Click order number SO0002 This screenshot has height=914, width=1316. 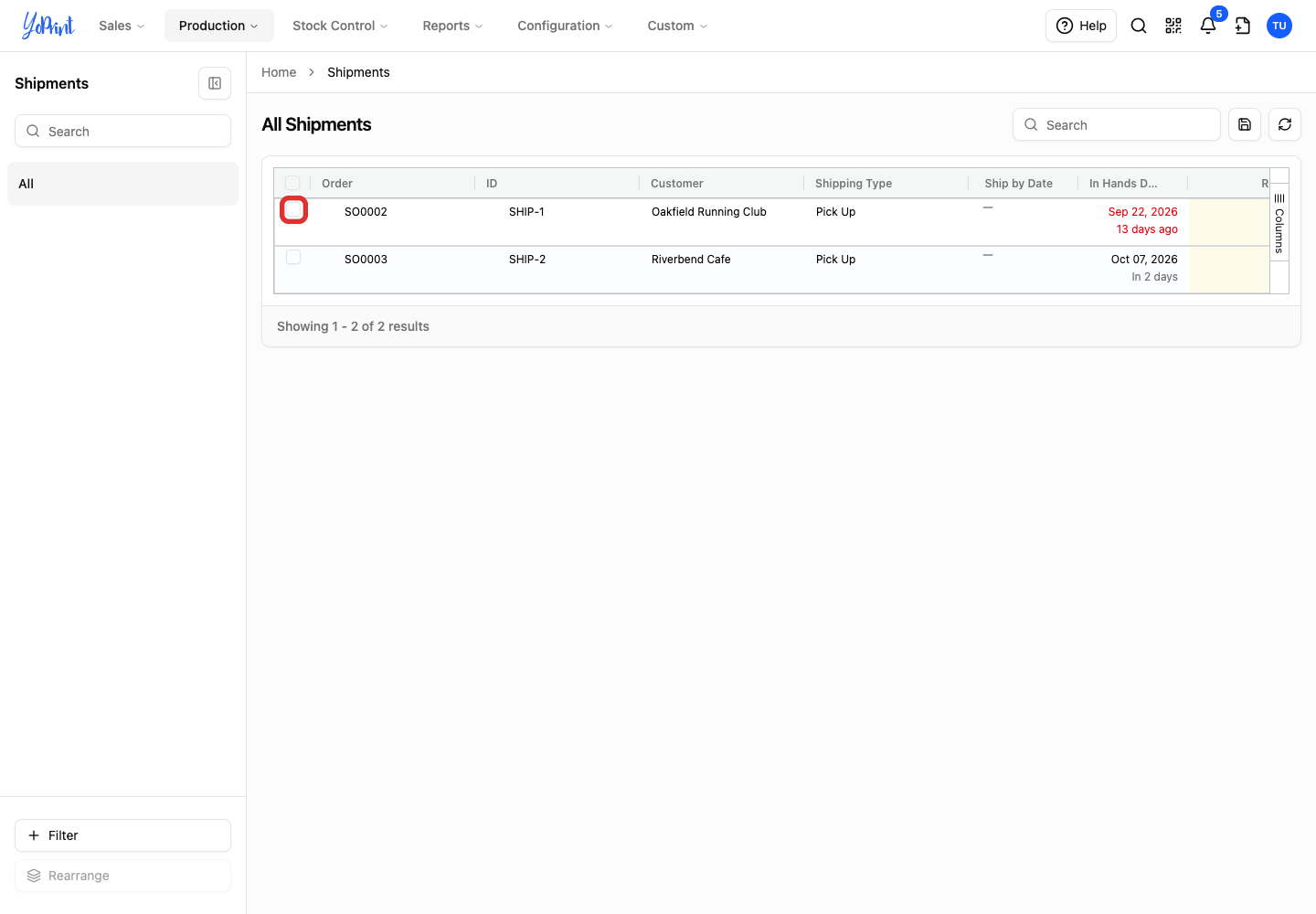coord(366,211)
